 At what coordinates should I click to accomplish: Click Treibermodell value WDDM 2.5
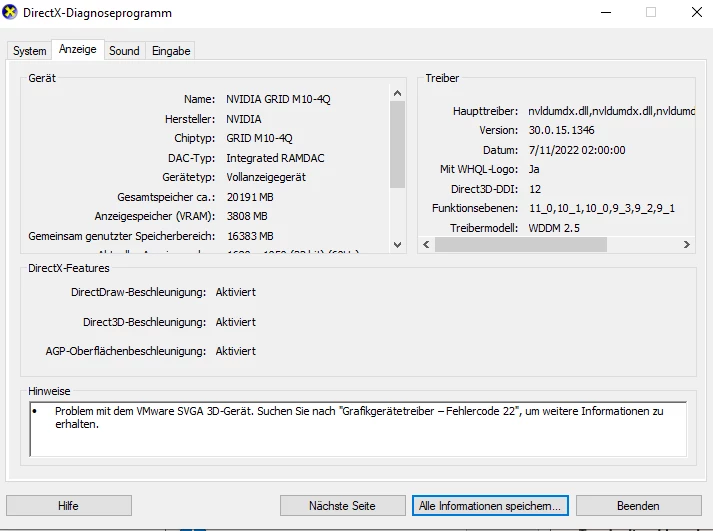(x=554, y=228)
